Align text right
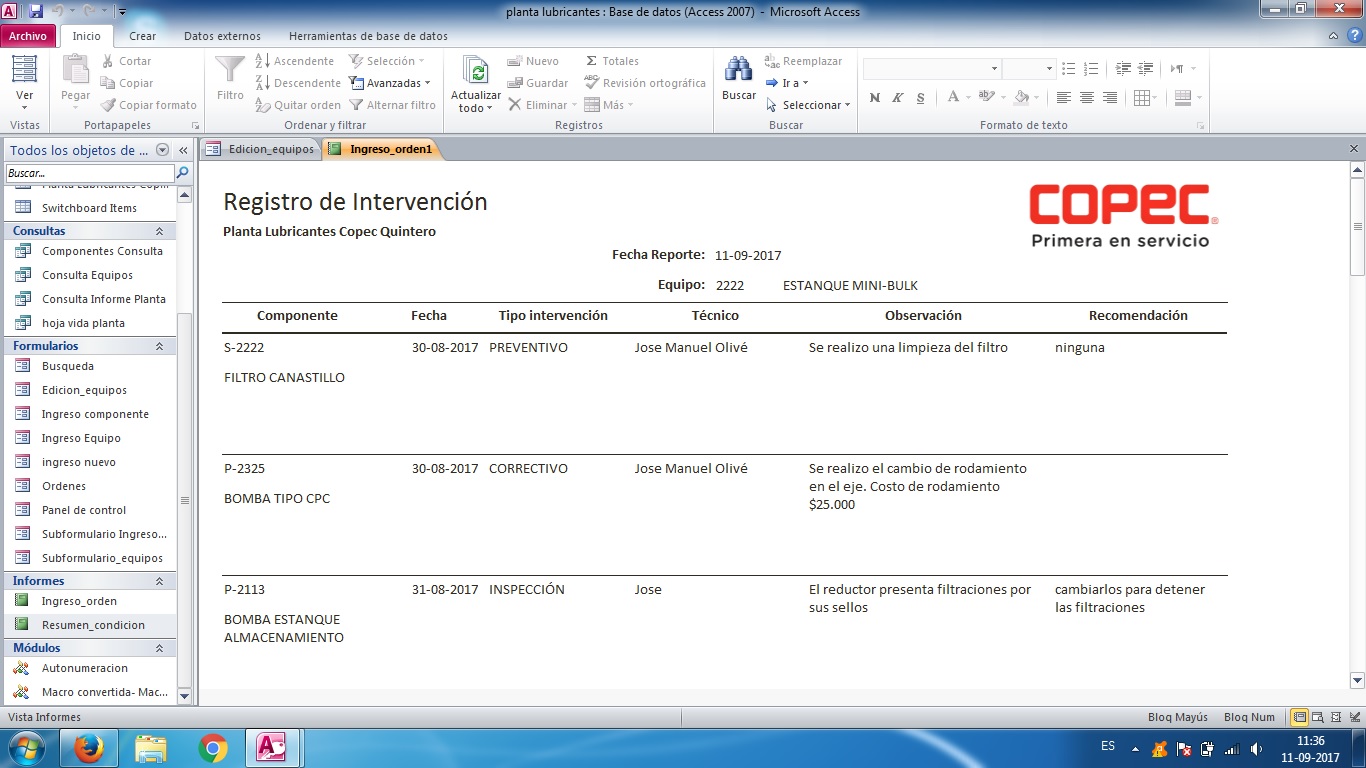Screen dimensions: 1366x768 (x=1109, y=97)
